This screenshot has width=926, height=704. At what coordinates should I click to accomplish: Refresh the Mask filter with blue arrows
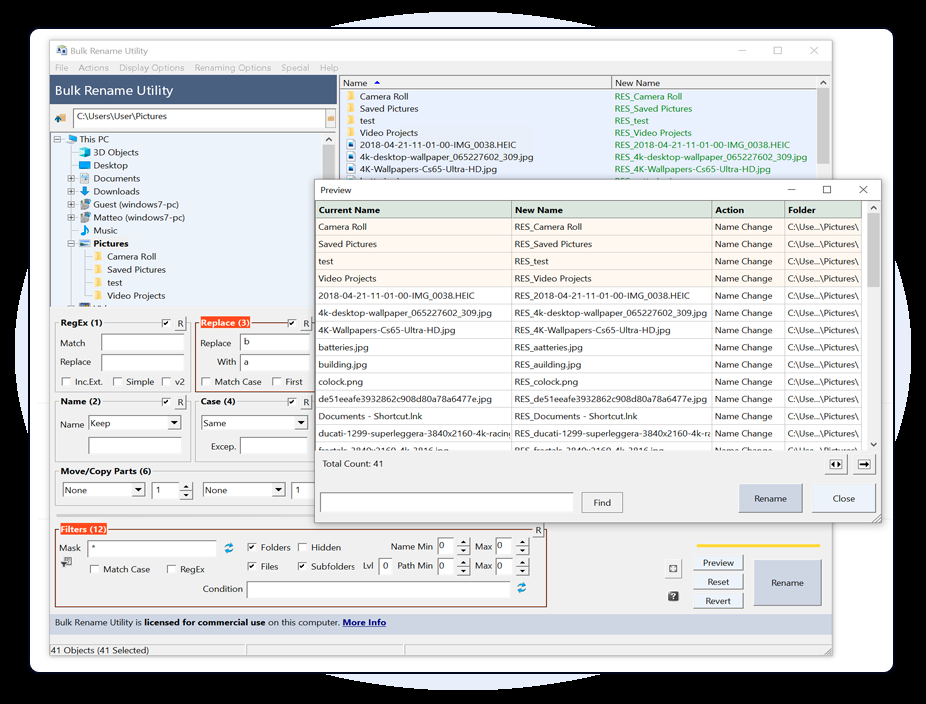(x=229, y=548)
